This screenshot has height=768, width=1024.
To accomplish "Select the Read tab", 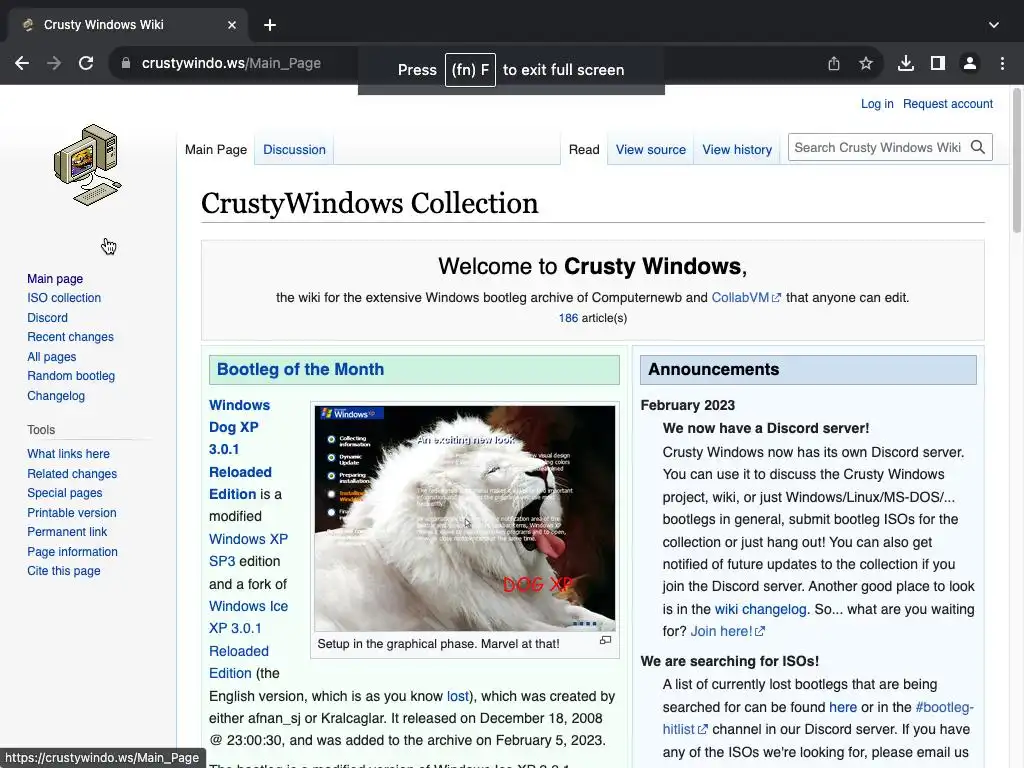I will coord(584,150).
